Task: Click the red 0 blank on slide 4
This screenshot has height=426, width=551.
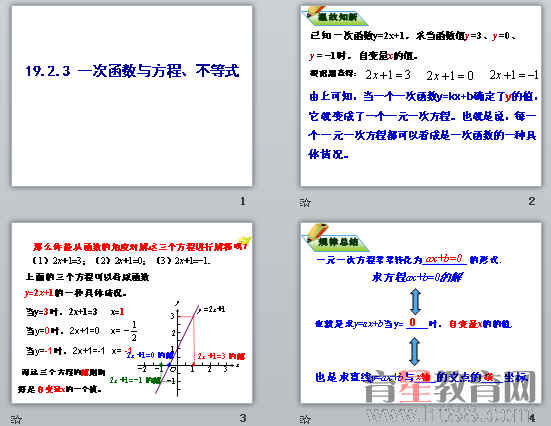Action: (x=413, y=322)
